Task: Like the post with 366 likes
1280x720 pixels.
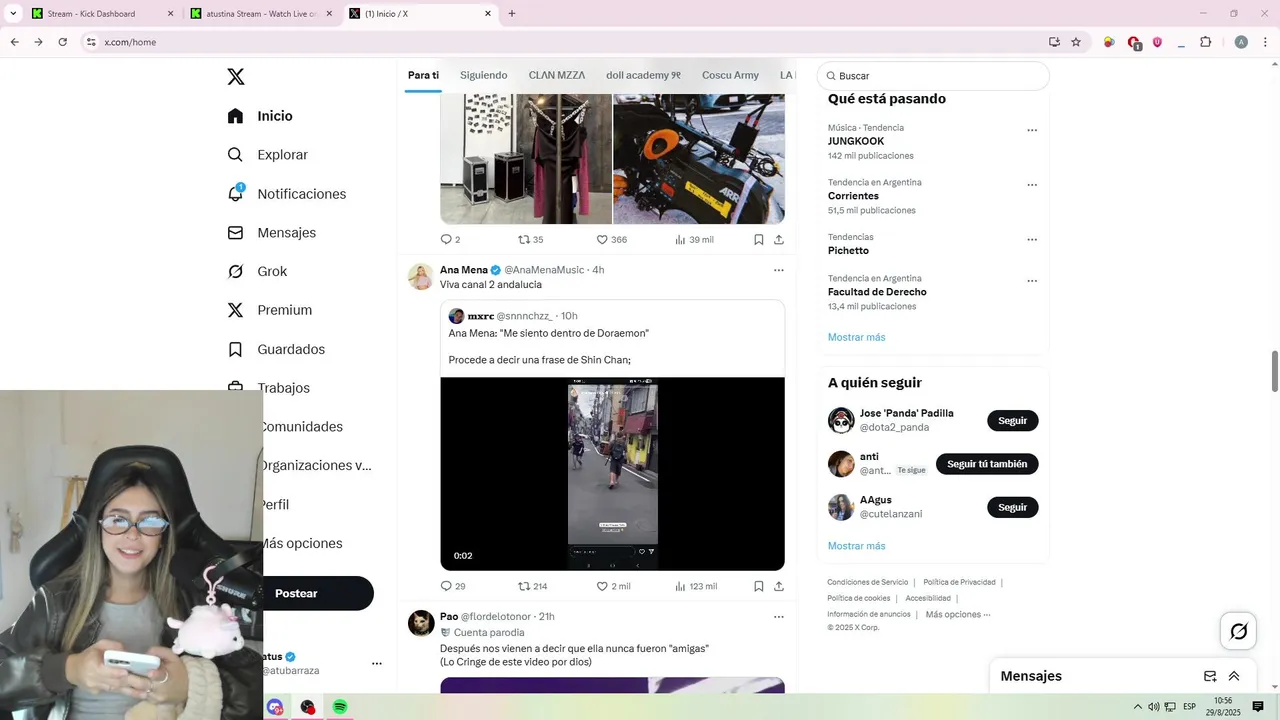Action: [x=602, y=239]
